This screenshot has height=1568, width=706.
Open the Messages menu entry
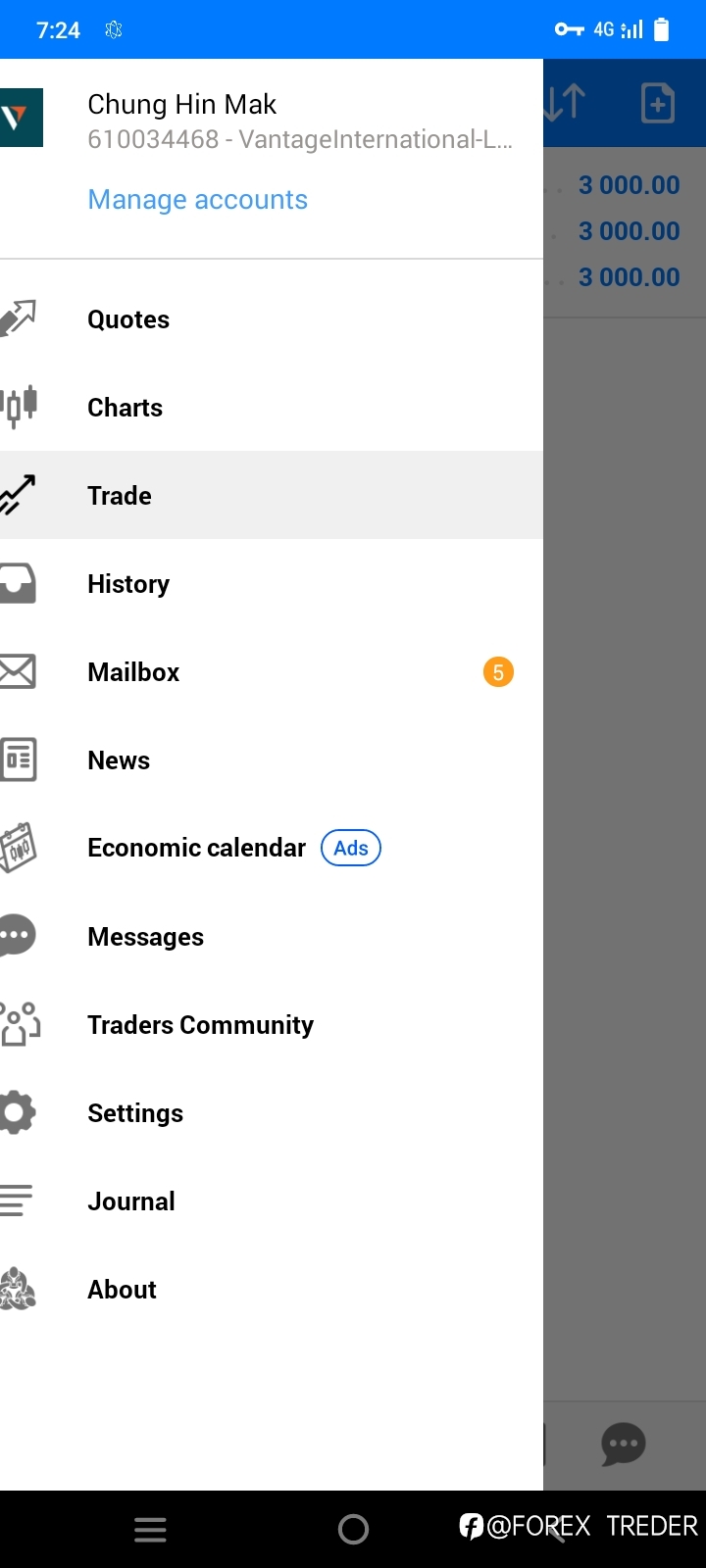pyautogui.click(x=272, y=936)
